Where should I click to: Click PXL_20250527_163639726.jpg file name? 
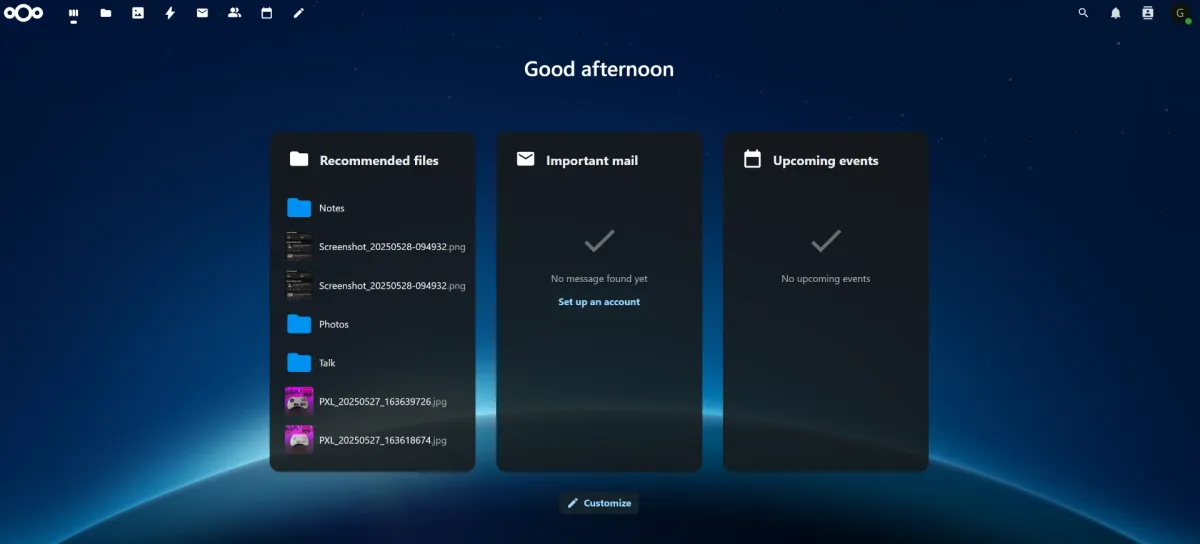(x=383, y=401)
